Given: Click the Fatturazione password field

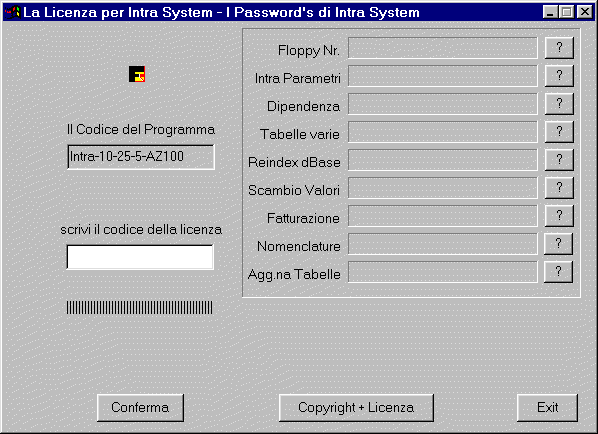Looking at the screenshot, I should (442, 216).
